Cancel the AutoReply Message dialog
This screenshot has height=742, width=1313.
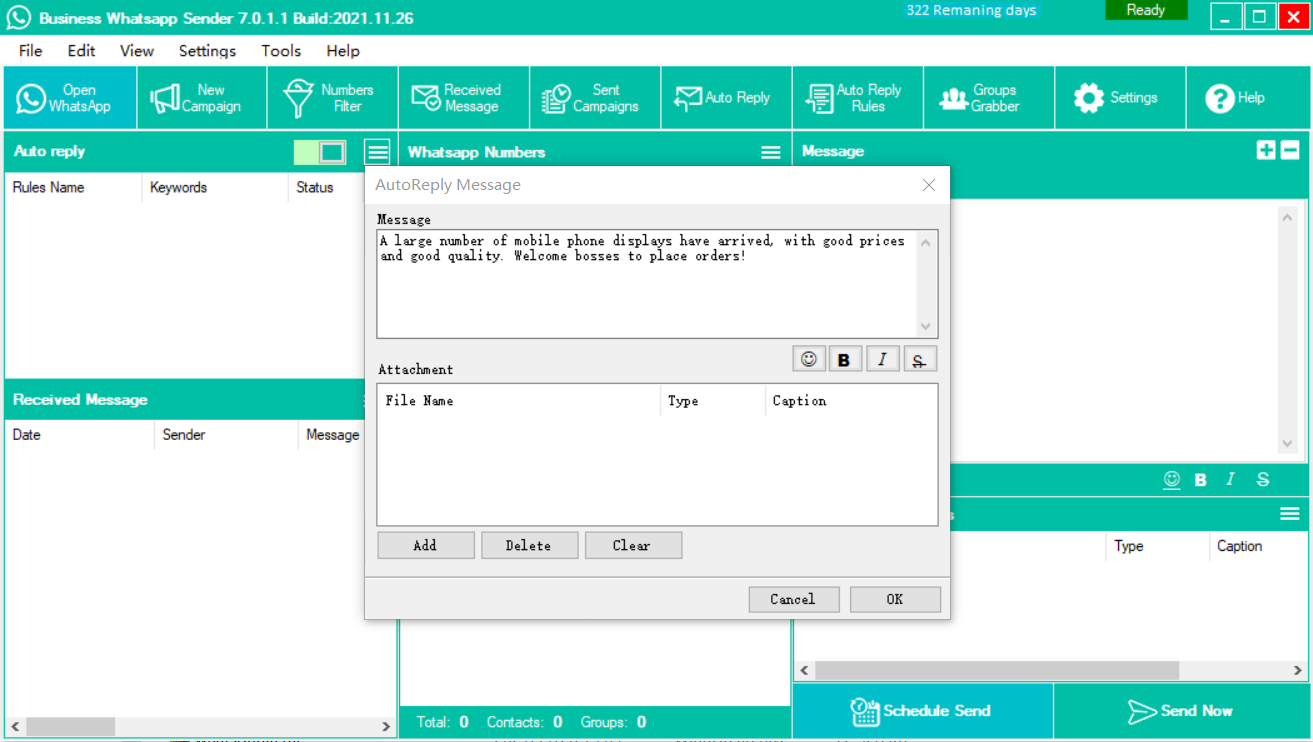pos(793,599)
